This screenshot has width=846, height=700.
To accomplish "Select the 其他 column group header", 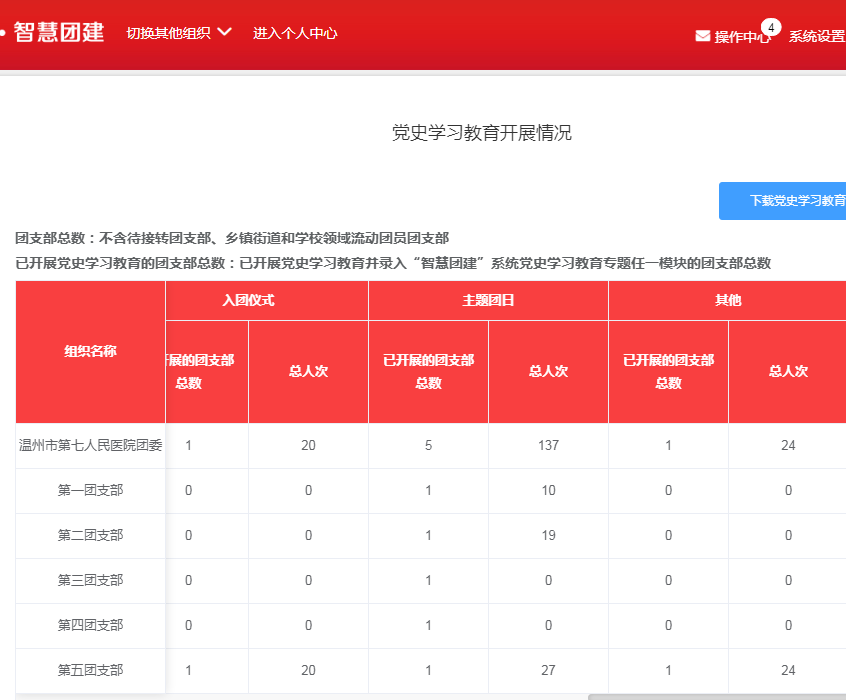I will coord(728,300).
